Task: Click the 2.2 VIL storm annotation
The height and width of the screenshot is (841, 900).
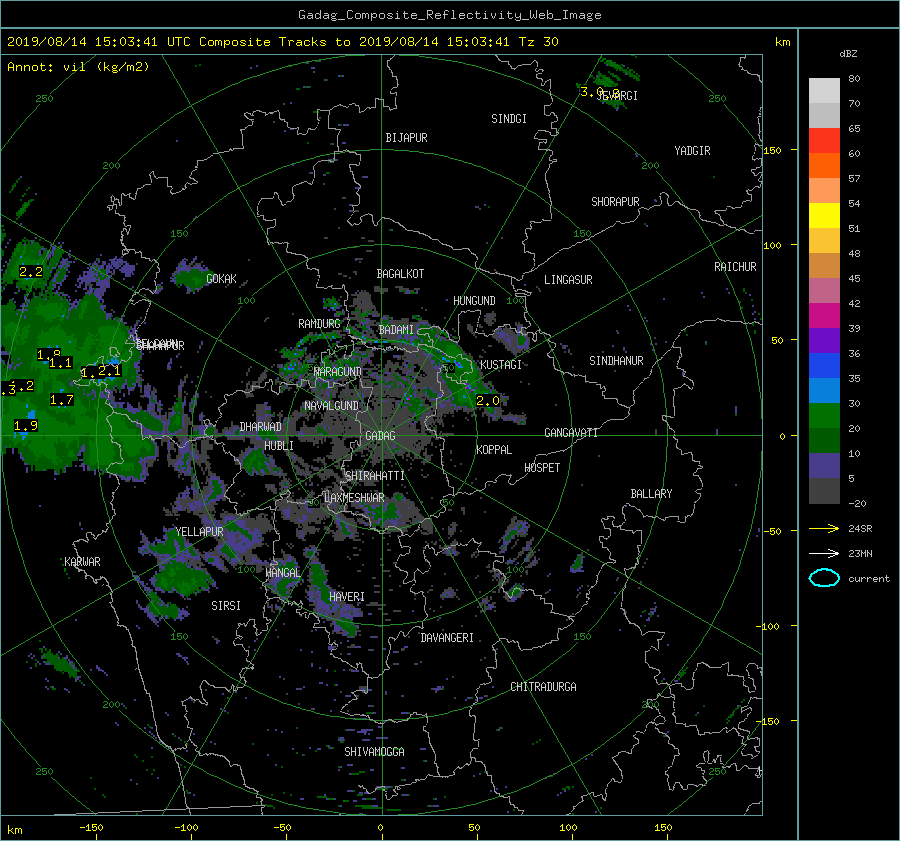Action: (31, 272)
